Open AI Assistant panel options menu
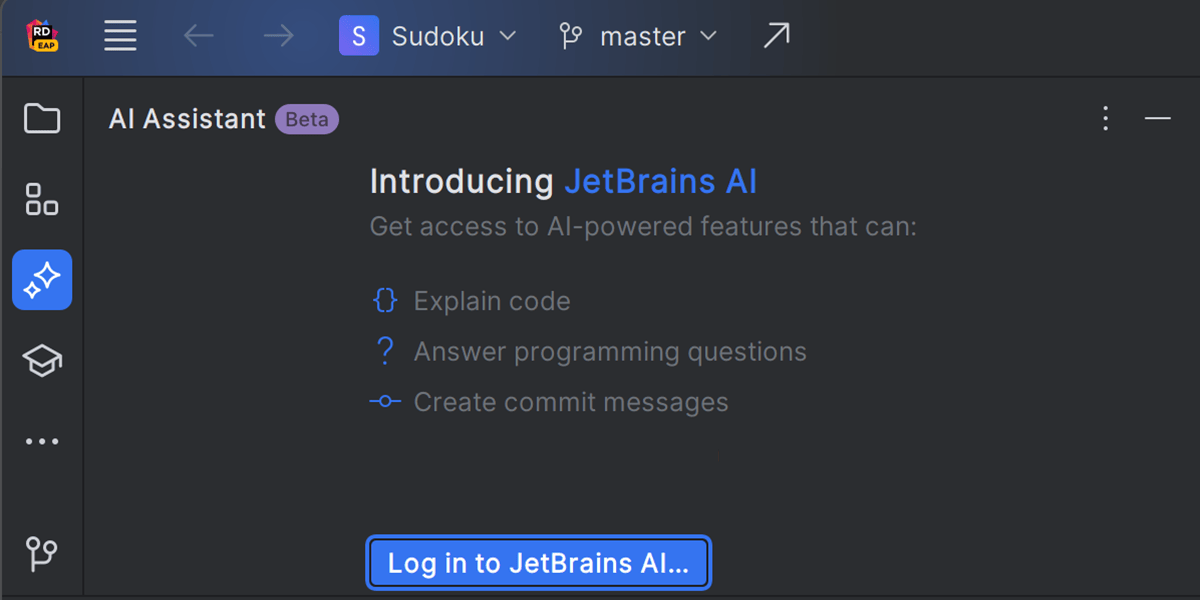Viewport: 1200px width, 600px height. pos(1105,119)
